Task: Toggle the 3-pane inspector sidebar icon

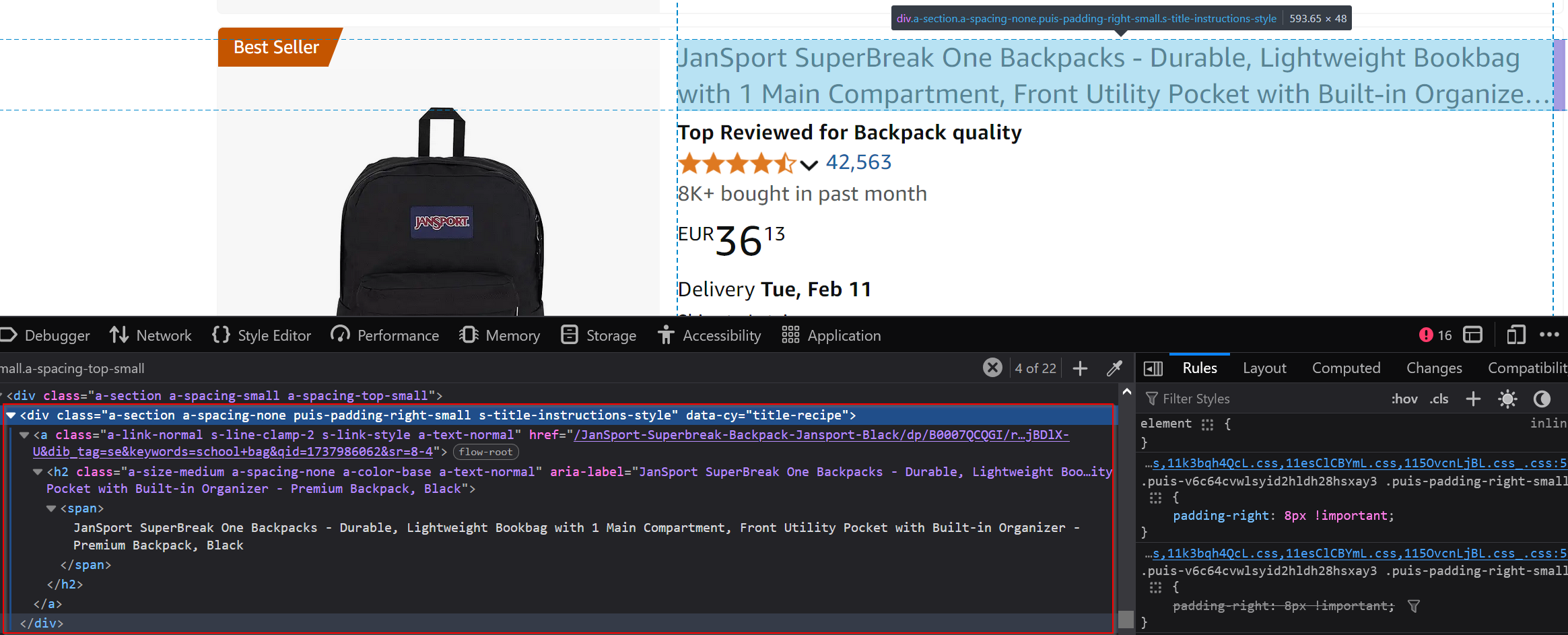Action: tap(1153, 368)
